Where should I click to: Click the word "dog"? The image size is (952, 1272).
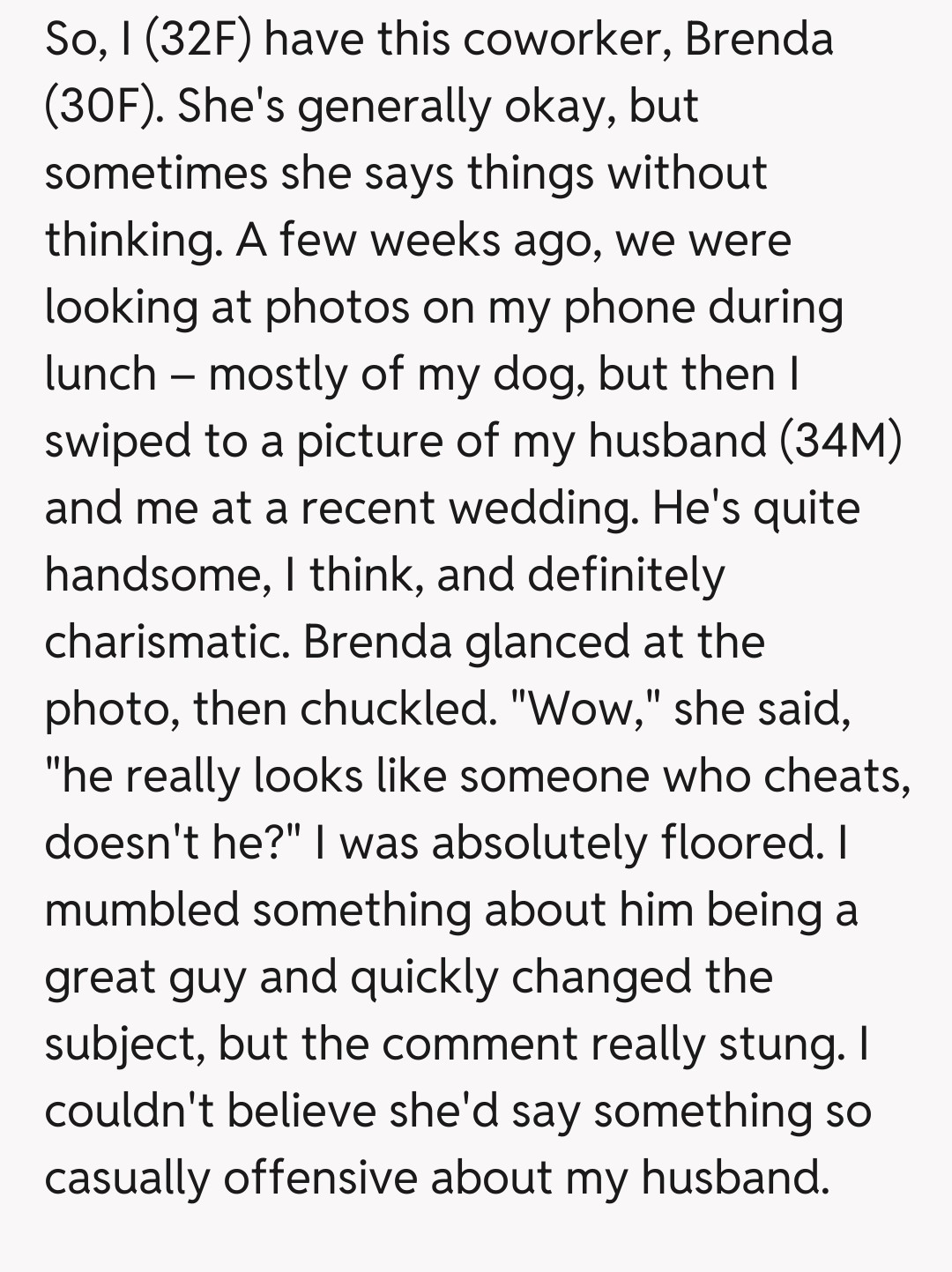click(541, 376)
